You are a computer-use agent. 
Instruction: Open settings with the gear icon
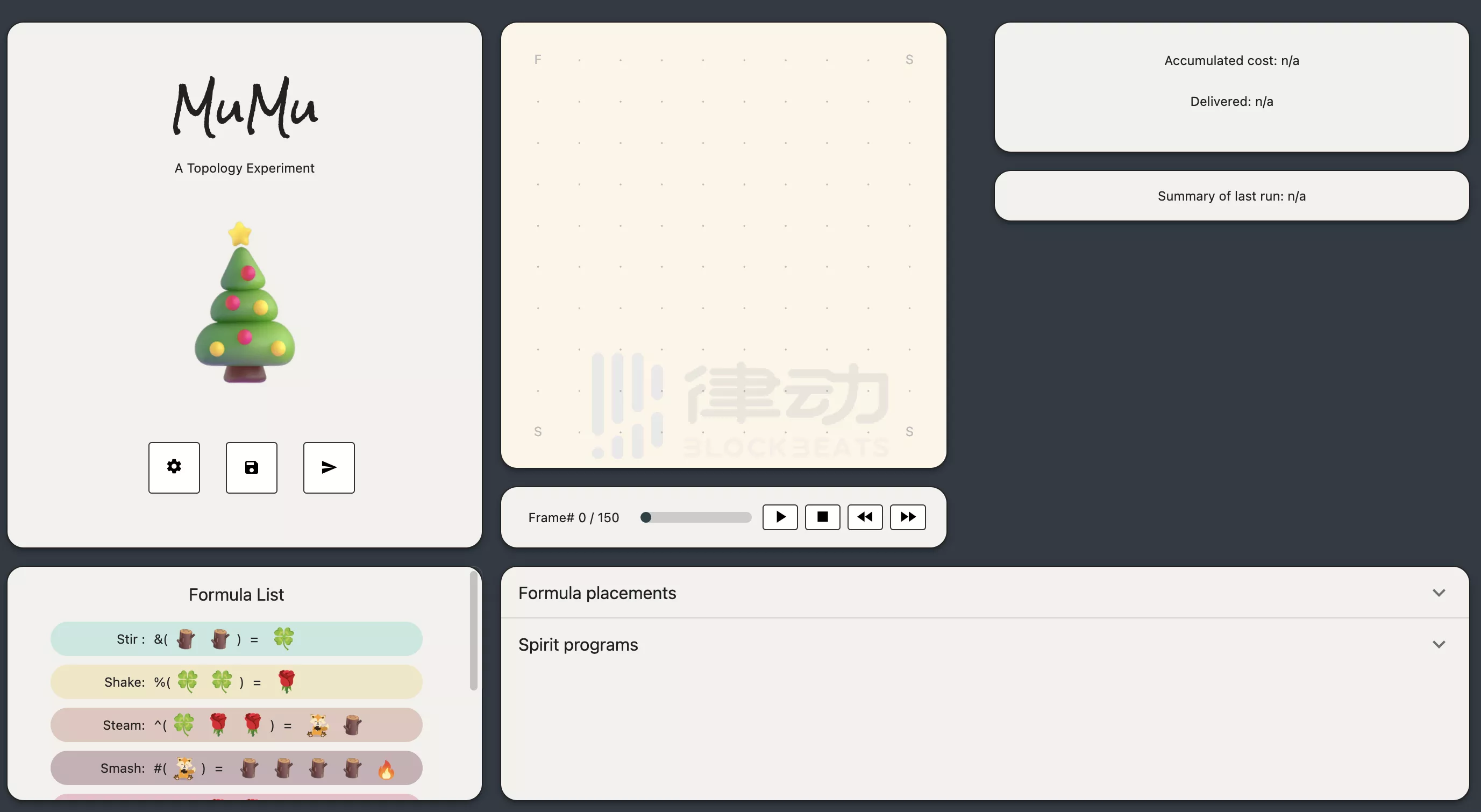(174, 467)
